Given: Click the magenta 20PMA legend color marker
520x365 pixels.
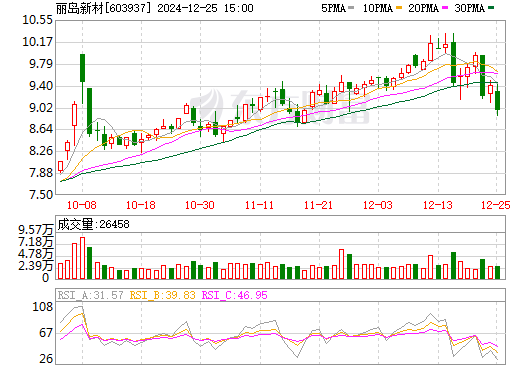Looking at the screenshot, I should (445, 8).
